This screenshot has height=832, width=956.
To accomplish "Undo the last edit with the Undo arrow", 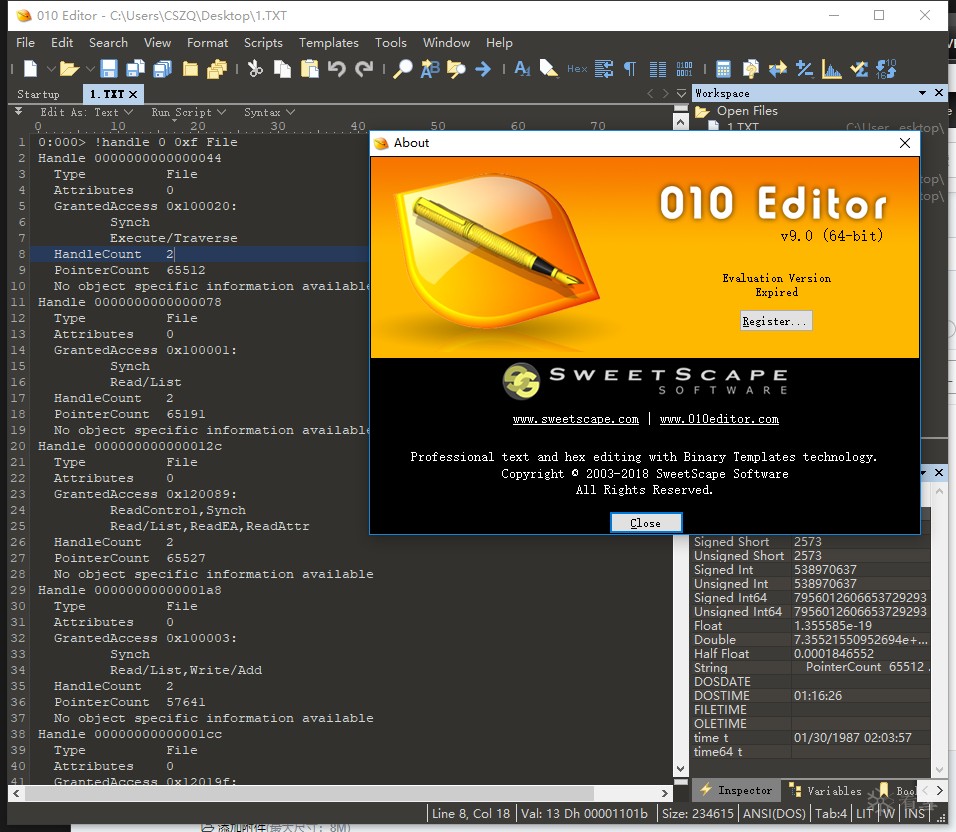I will [337, 69].
